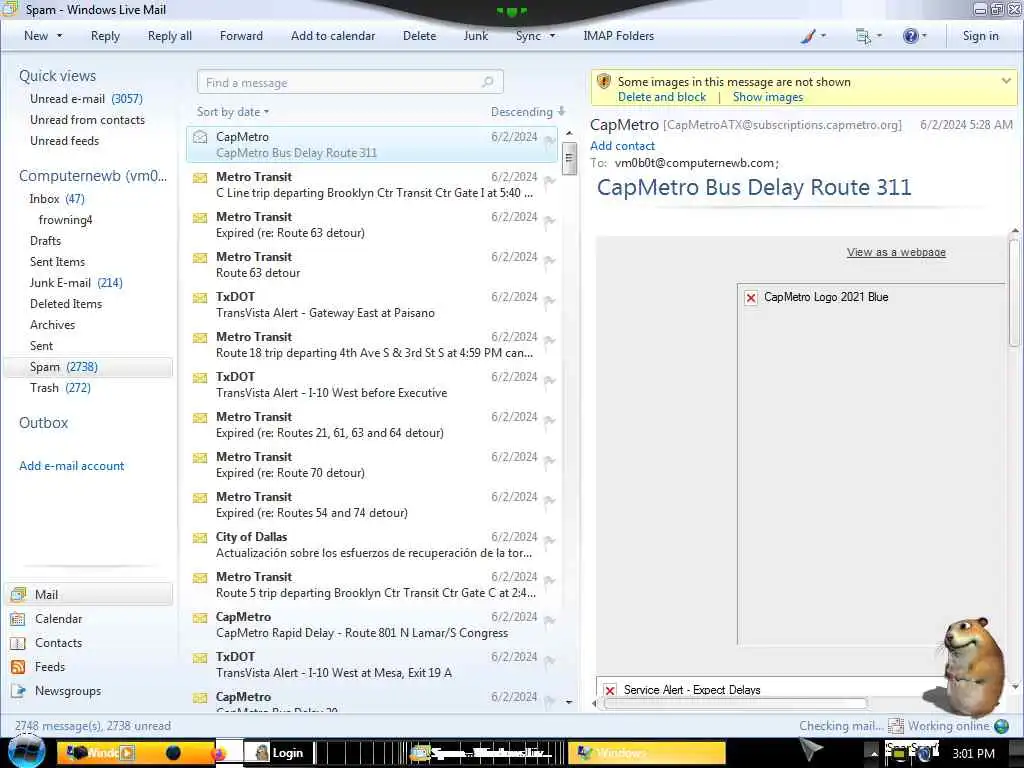Image resolution: width=1024 pixels, height=768 pixels.
Task: Click the Firefox icon on the taskbar
Action: (x=219, y=753)
